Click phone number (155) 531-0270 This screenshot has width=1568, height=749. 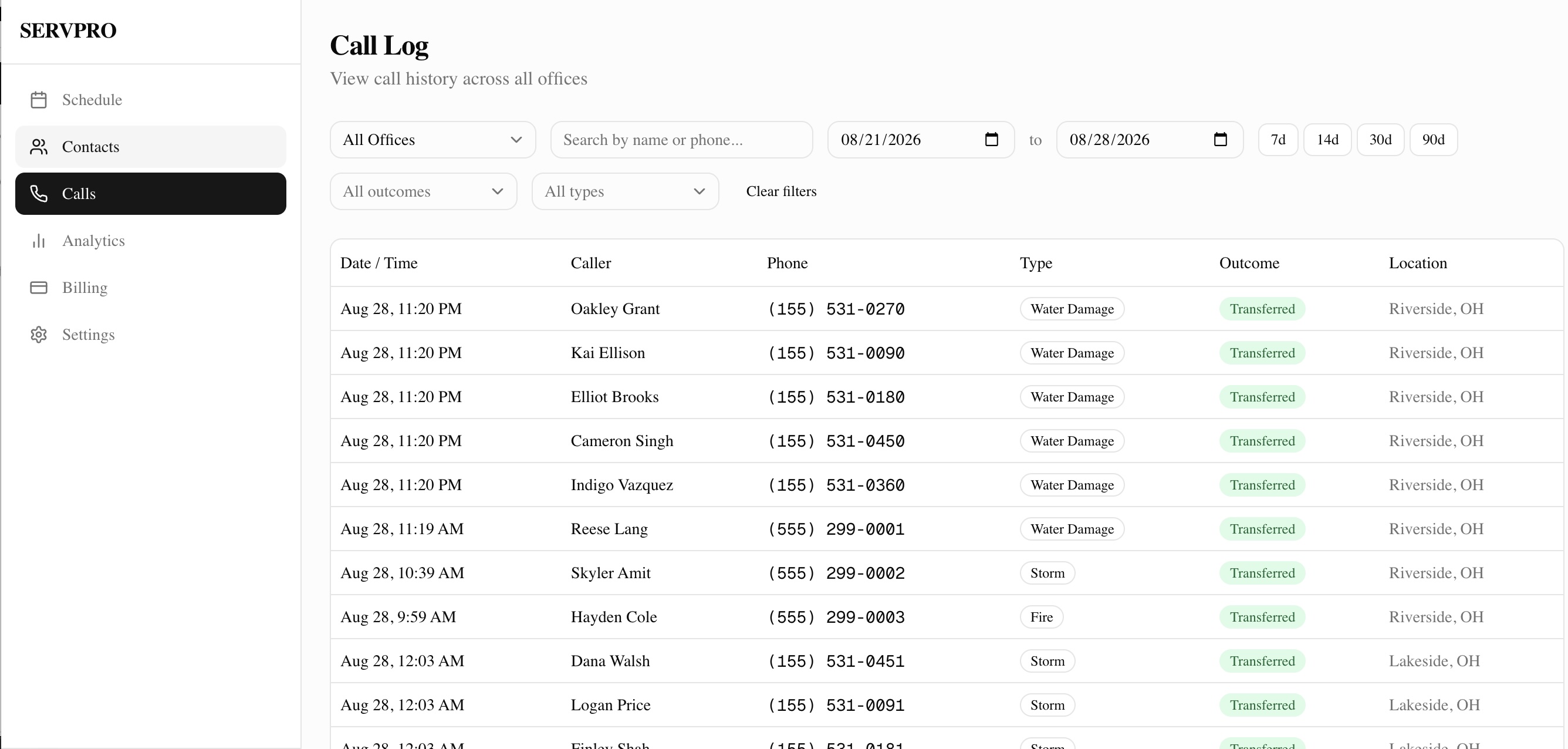click(x=836, y=309)
